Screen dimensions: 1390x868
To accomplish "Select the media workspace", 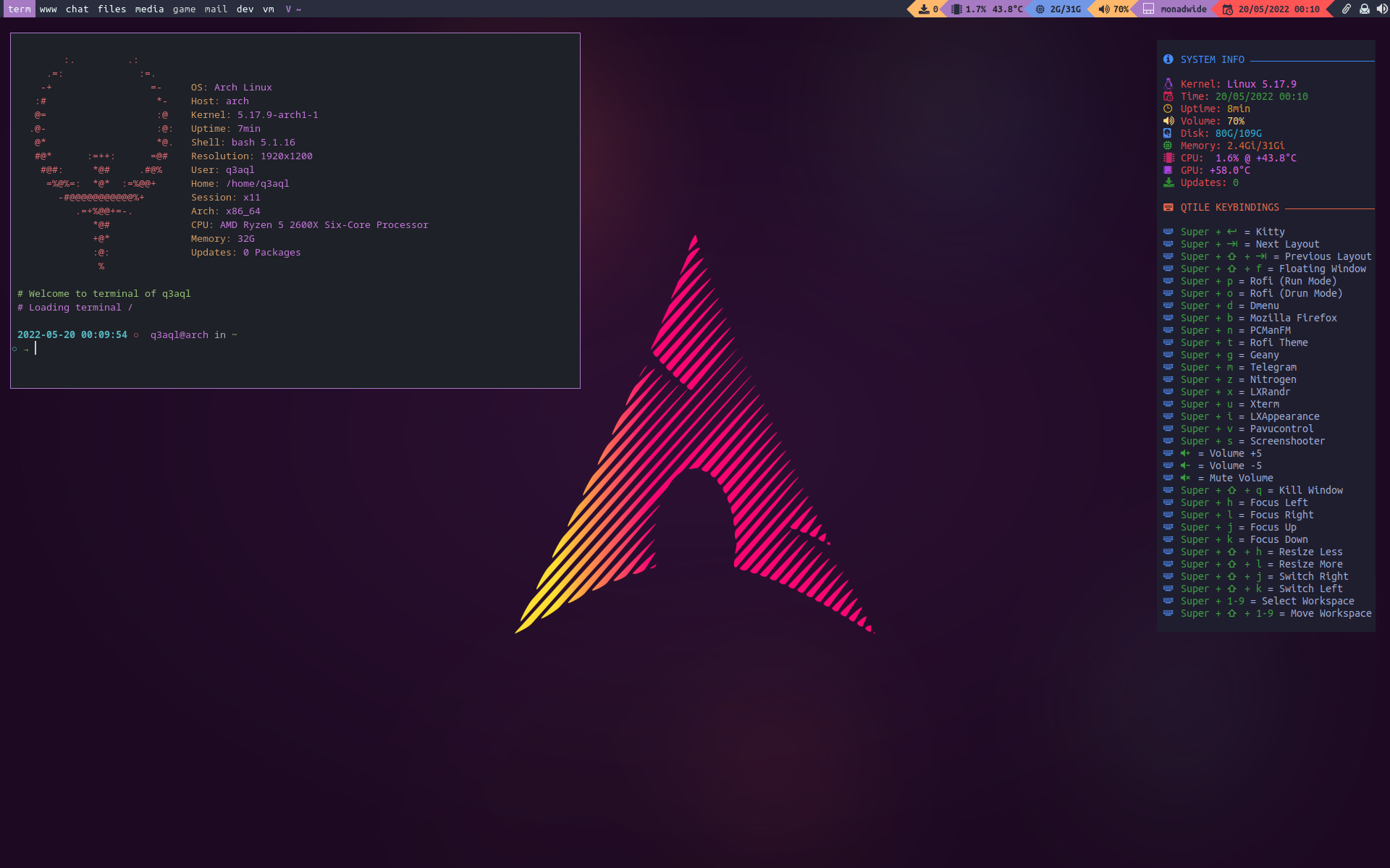I will 149,9.
